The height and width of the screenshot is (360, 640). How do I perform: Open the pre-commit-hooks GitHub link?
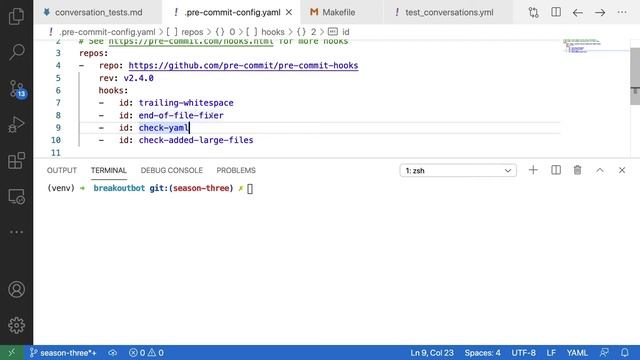(243, 66)
